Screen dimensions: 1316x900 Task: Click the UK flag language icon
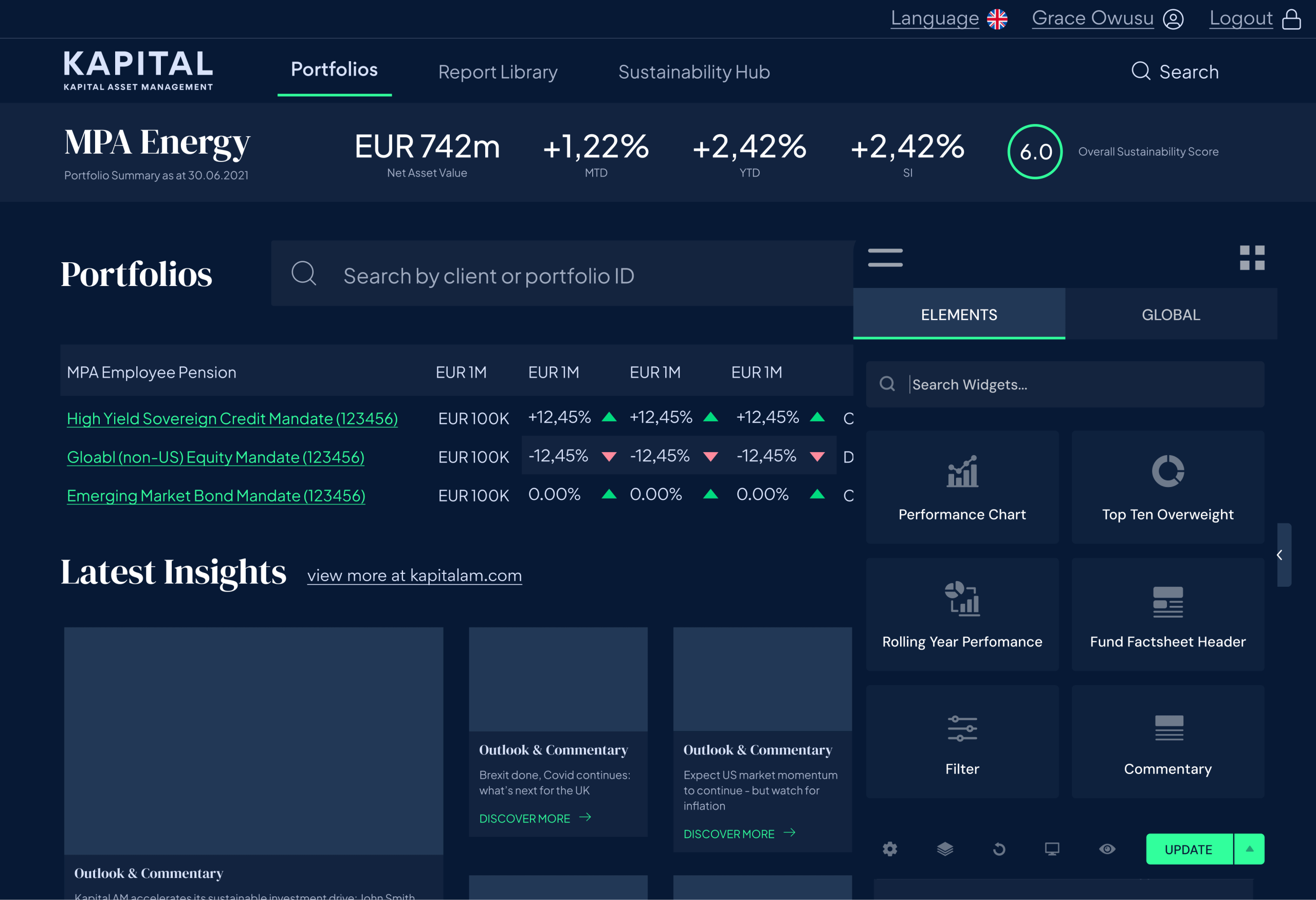point(997,19)
